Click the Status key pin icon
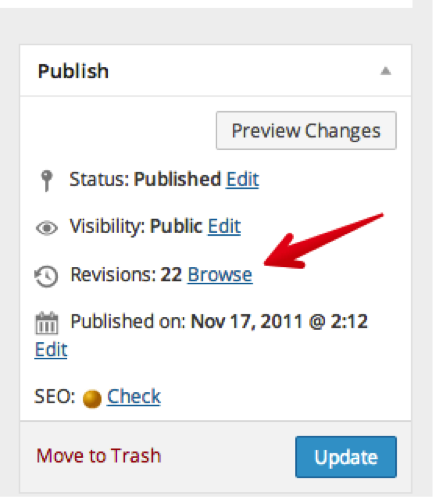 [x=47, y=181]
